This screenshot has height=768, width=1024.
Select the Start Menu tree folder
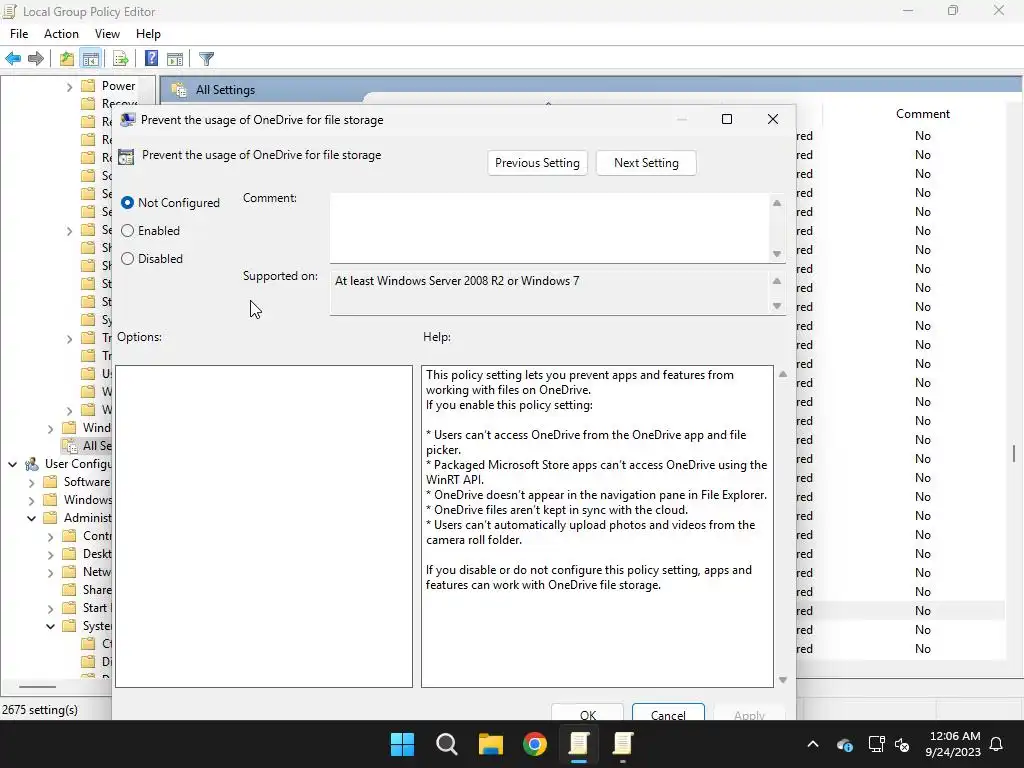click(x=87, y=608)
